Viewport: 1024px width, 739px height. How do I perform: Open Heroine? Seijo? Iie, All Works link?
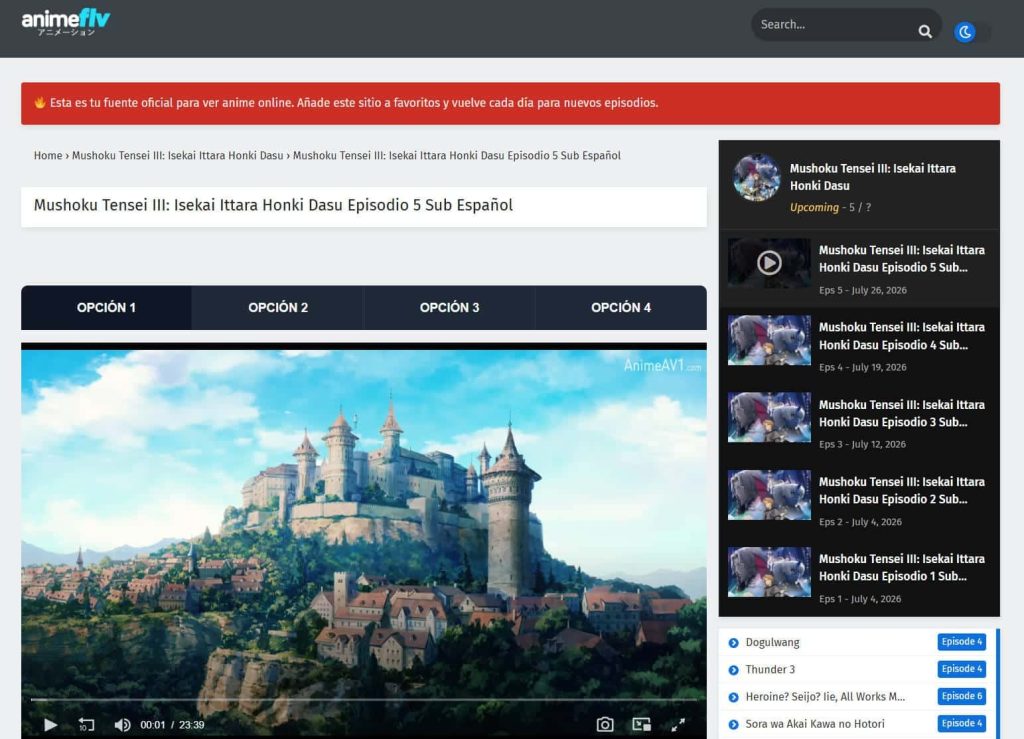click(x=825, y=697)
